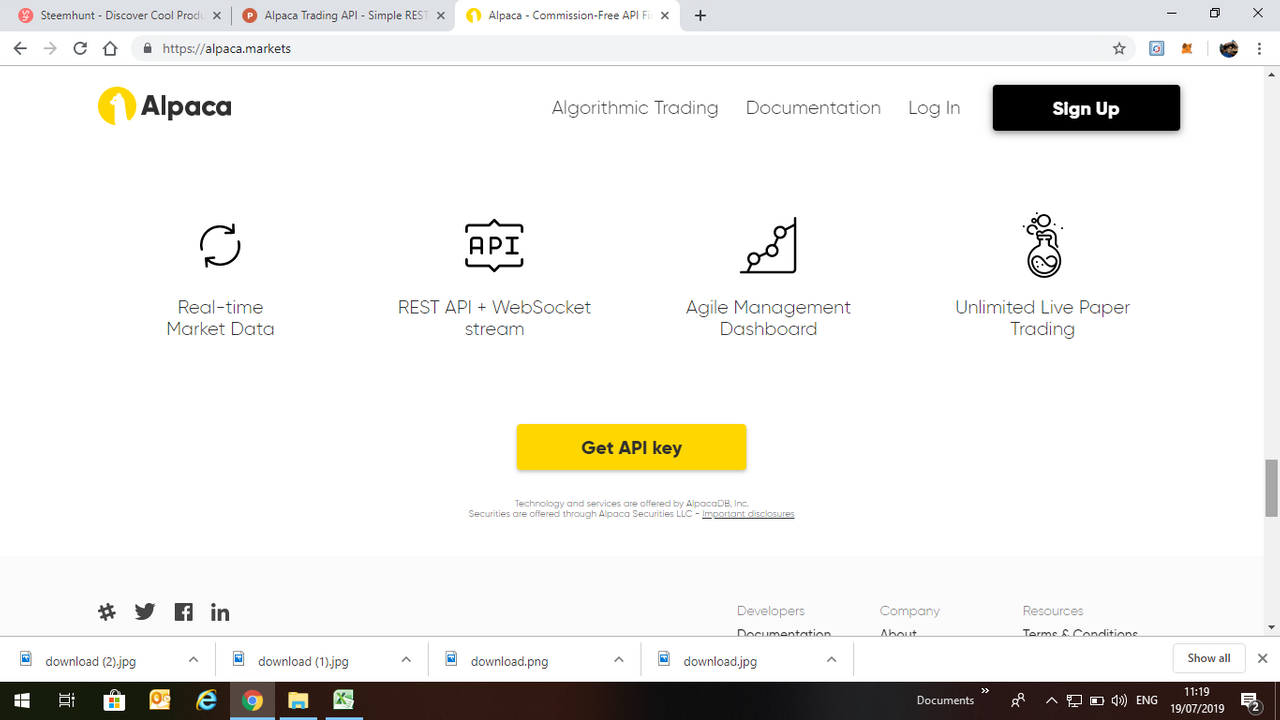Image resolution: width=1280 pixels, height=720 pixels.
Task: Click the 'Developers' footer heading
Action: coord(771,611)
